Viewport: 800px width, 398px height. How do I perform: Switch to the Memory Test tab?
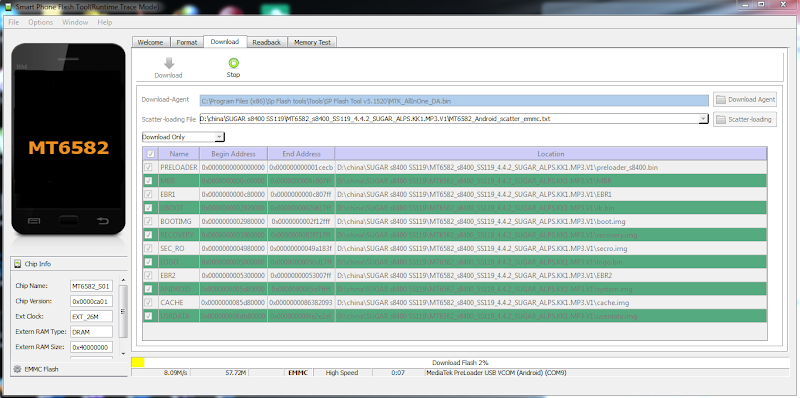pos(312,42)
